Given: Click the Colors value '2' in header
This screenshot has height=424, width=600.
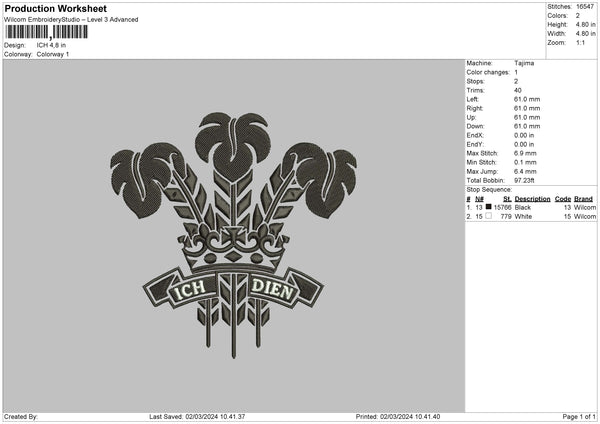Looking at the screenshot, I should click(x=578, y=16).
